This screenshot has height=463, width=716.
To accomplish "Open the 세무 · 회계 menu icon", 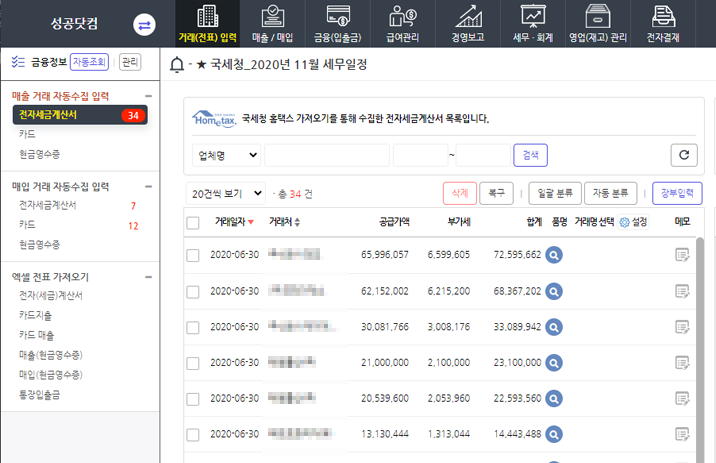I will point(533,16).
